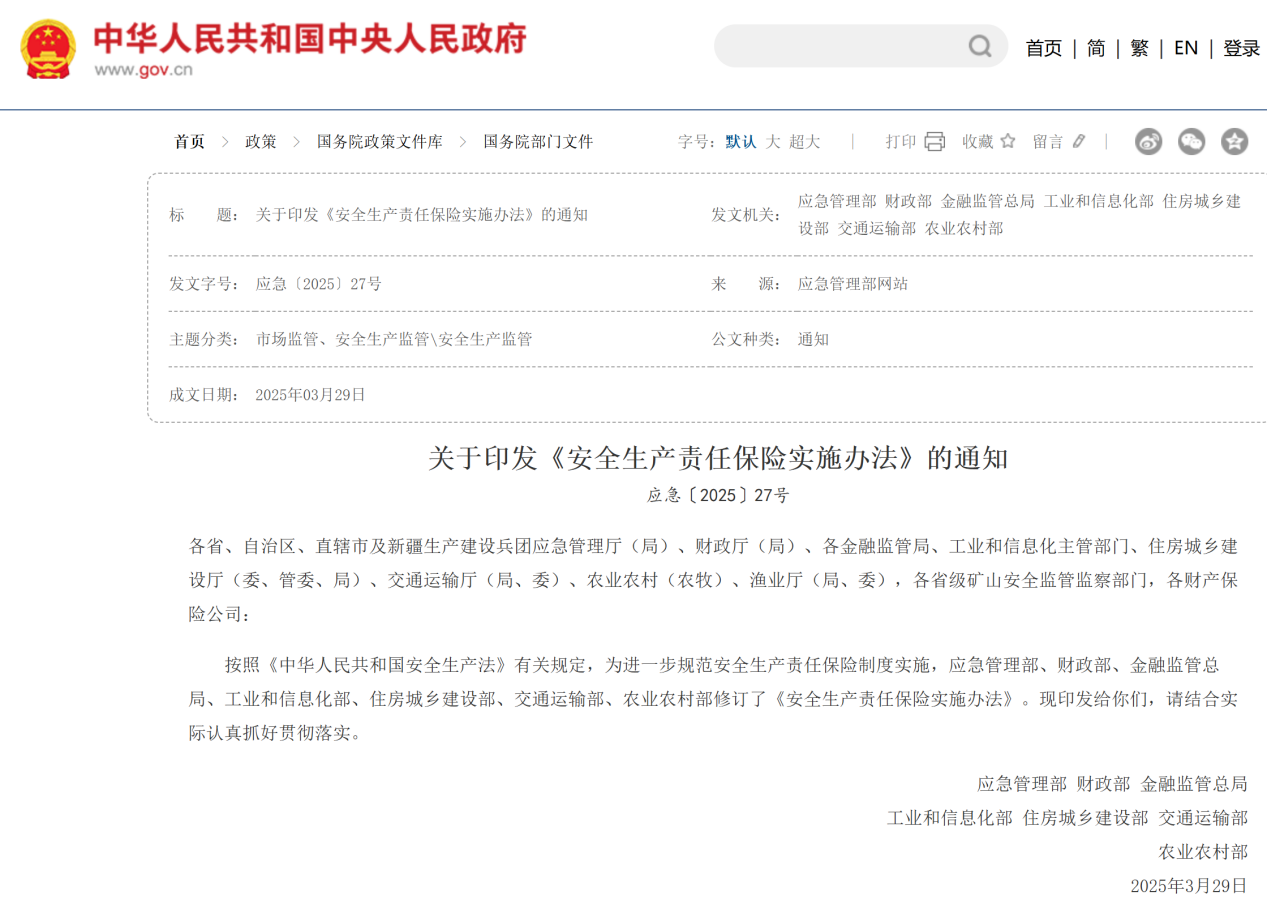
Task: Click the pencil icon next to 留言
Action: [1078, 142]
